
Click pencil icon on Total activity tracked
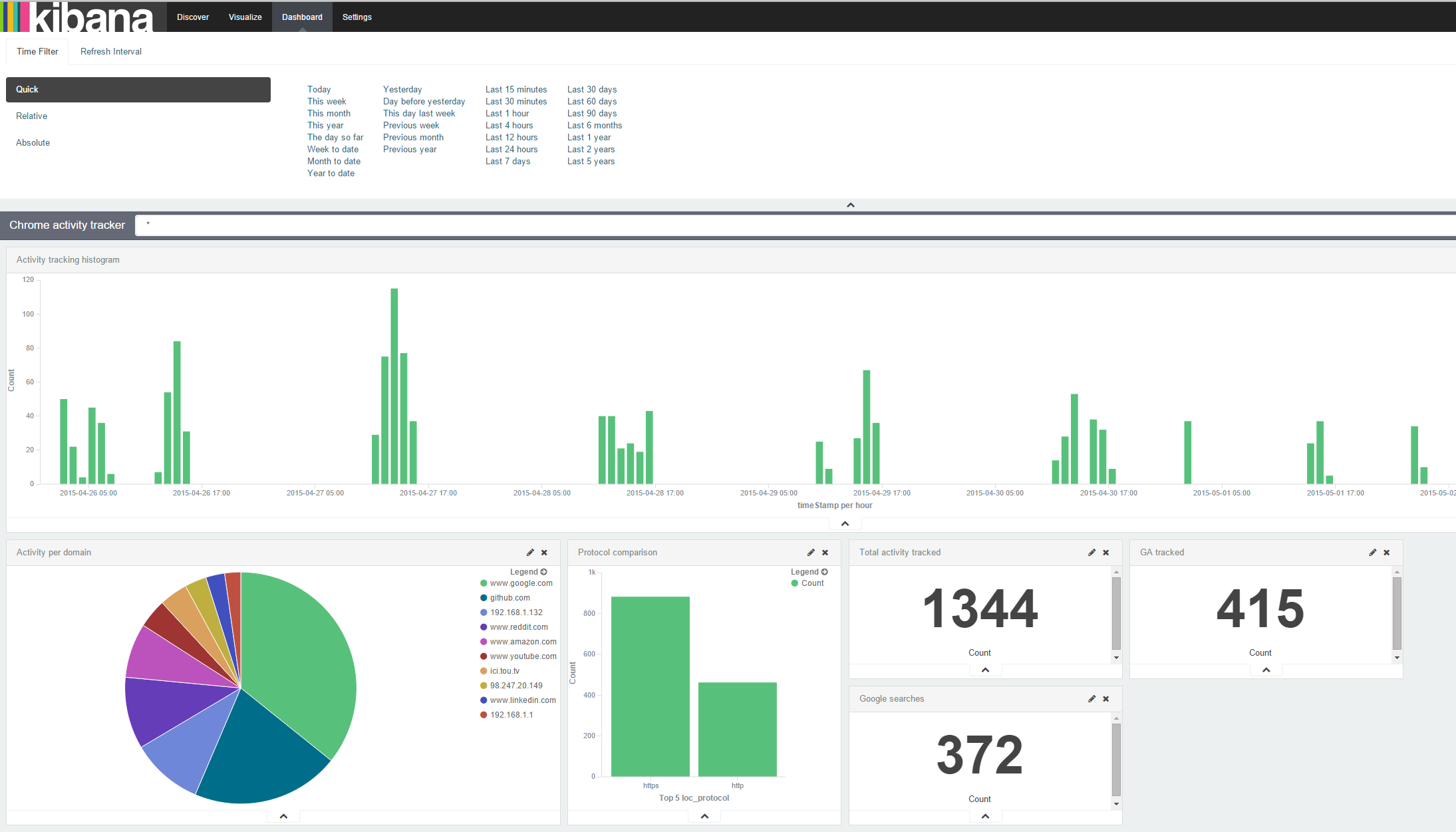point(1092,553)
